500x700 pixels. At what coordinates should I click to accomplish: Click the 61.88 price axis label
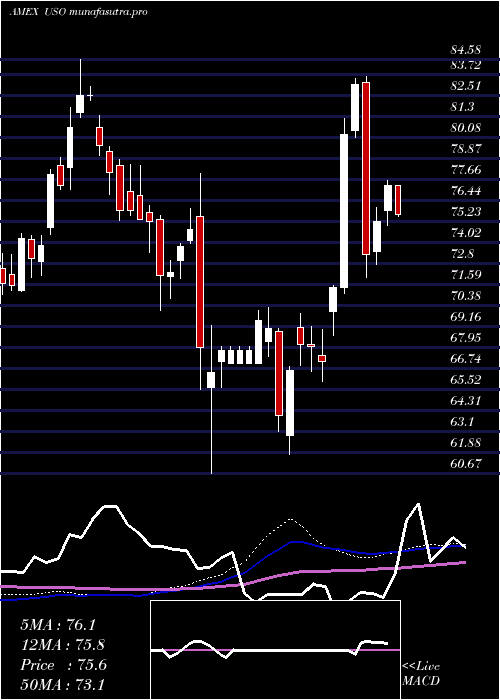[466, 442]
